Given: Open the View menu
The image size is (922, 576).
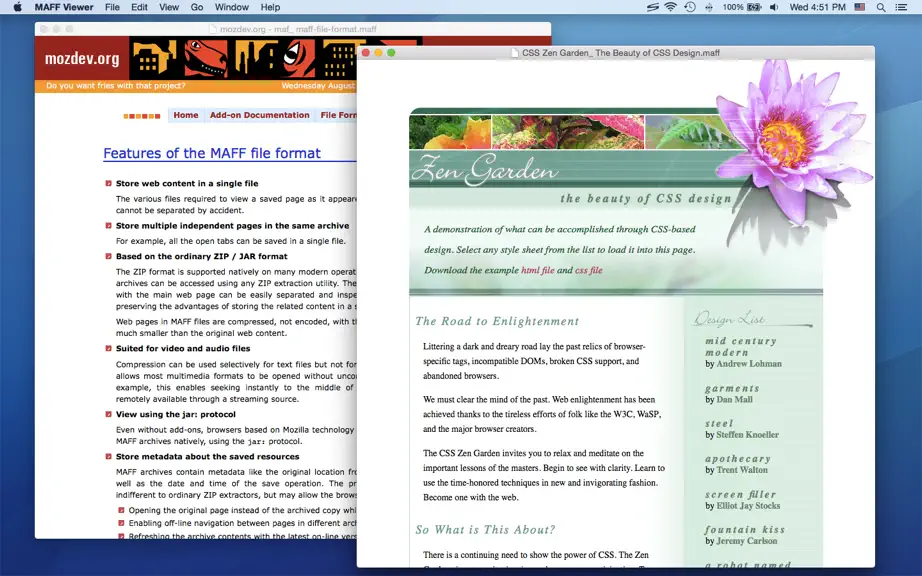Looking at the screenshot, I should click(x=169, y=7).
